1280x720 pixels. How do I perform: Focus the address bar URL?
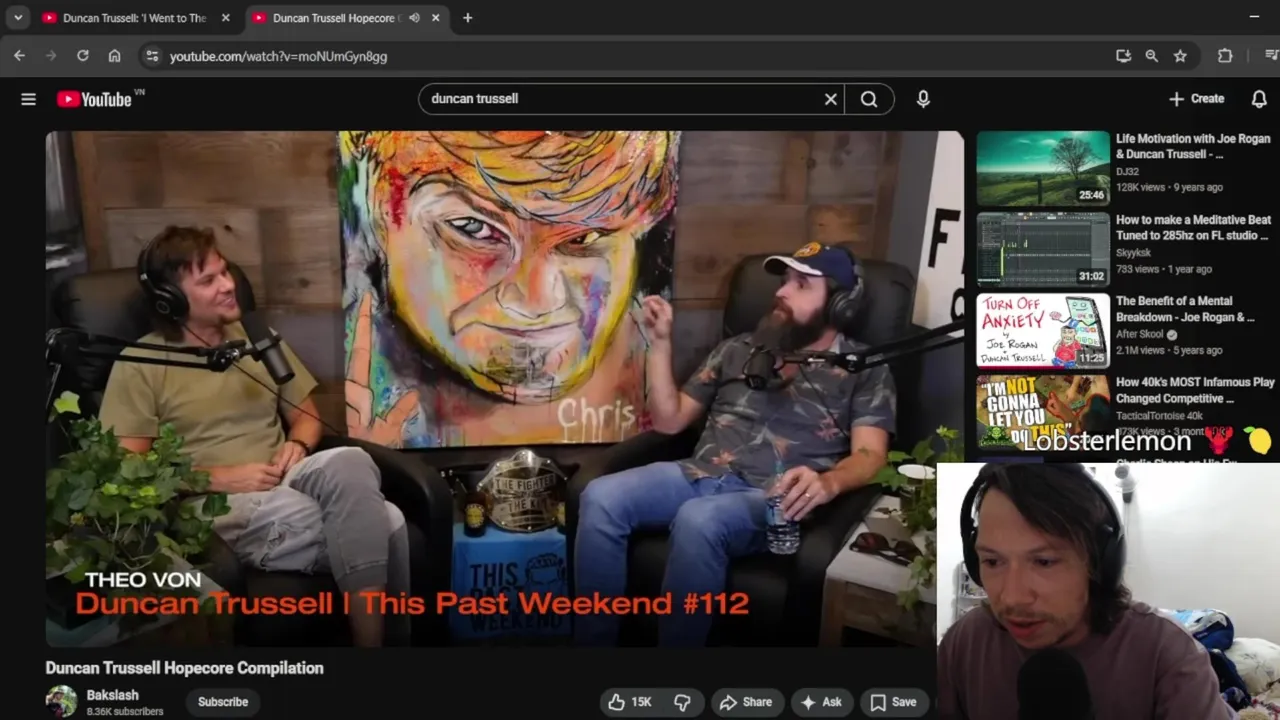click(x=278, y=57)
